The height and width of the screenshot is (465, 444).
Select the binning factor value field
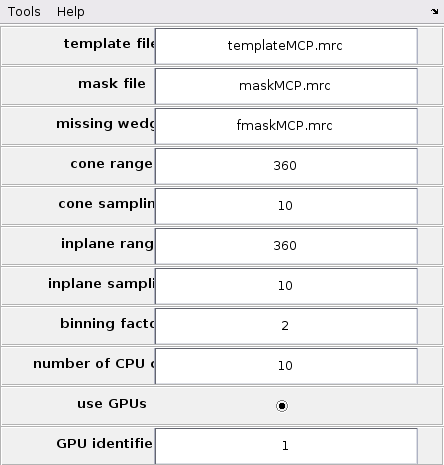[286, 326]
